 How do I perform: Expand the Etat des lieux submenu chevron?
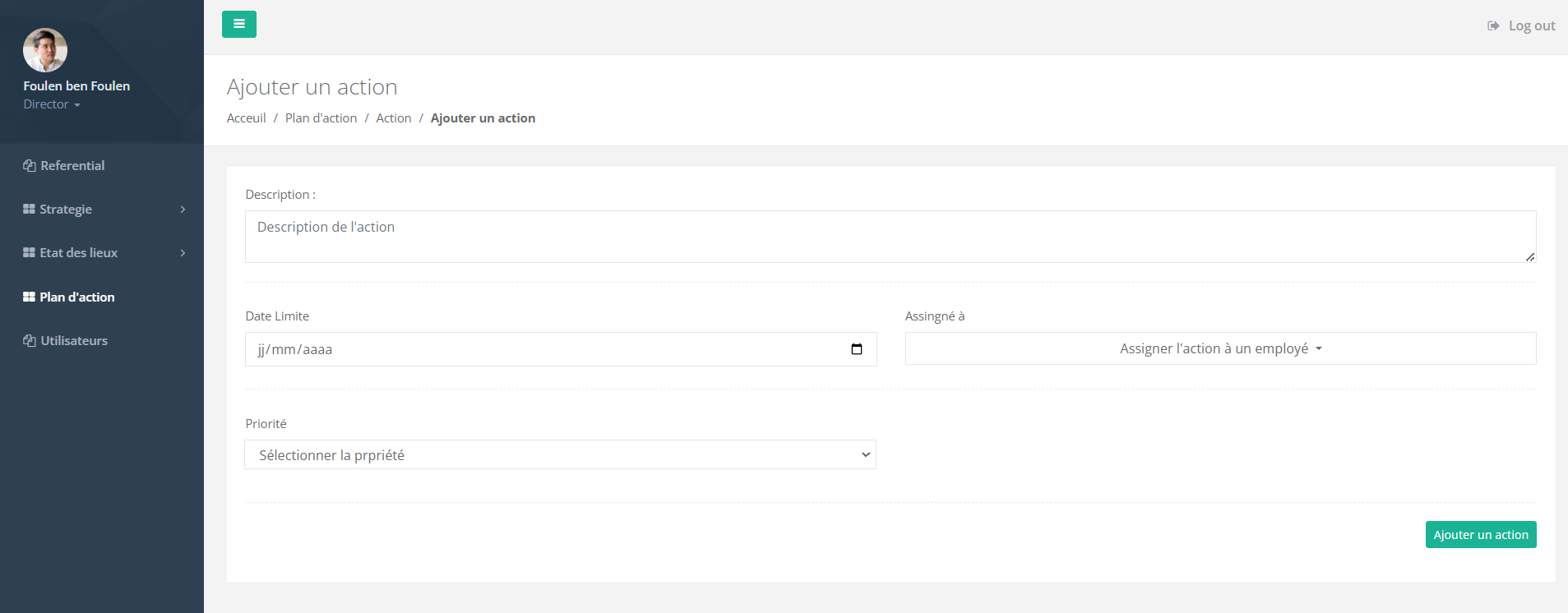pyautogui.click(x=183, y=253)
